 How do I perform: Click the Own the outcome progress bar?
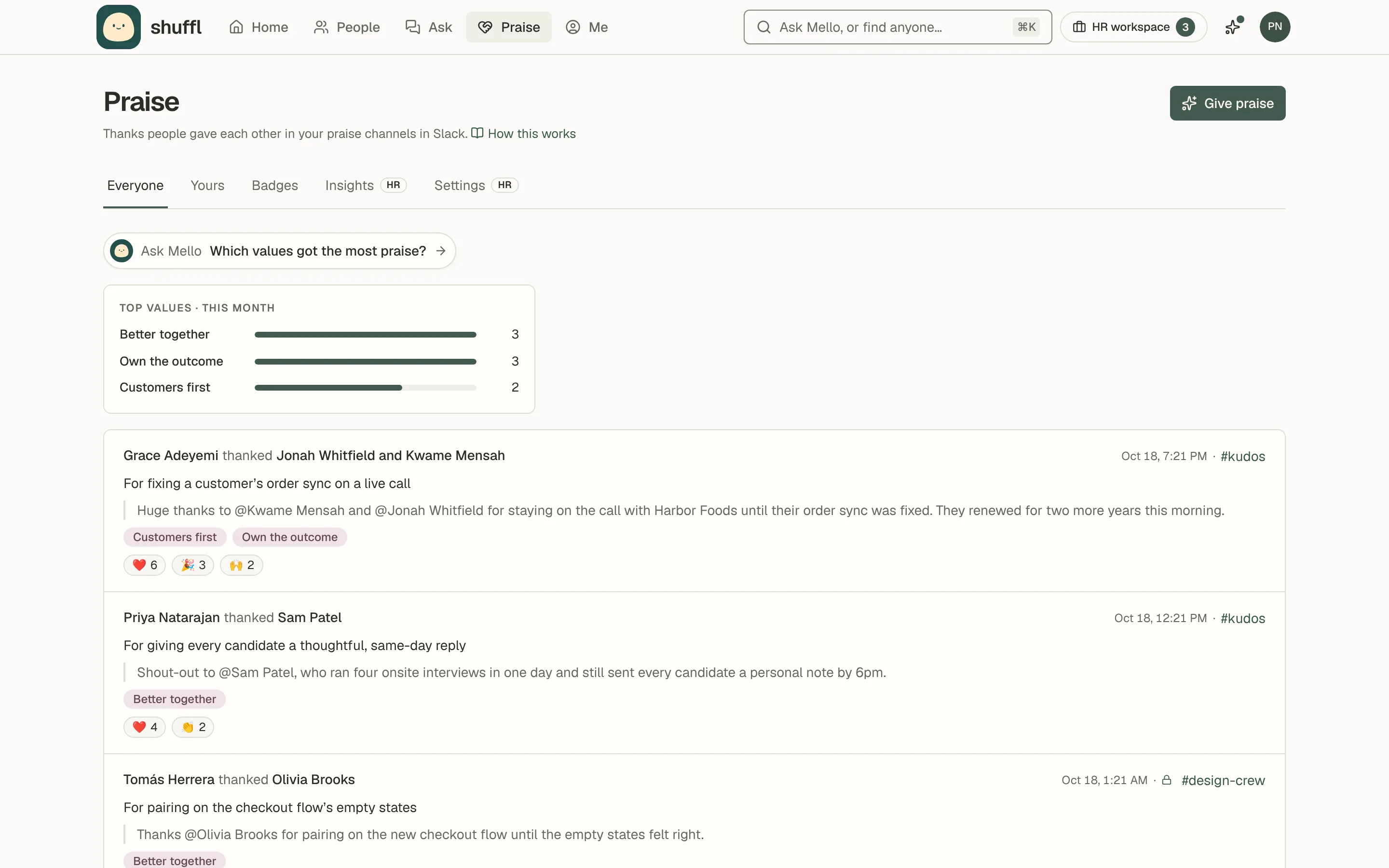click(x=365, y=362)
